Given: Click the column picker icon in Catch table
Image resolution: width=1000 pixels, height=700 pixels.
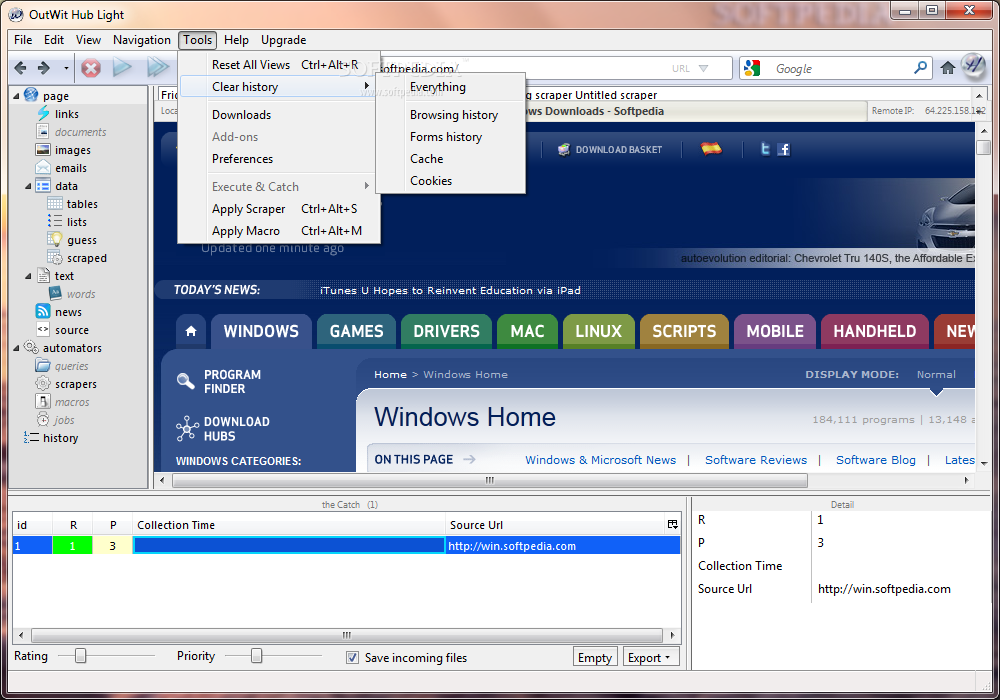Looking at the screenshot, I should [672, 524].
